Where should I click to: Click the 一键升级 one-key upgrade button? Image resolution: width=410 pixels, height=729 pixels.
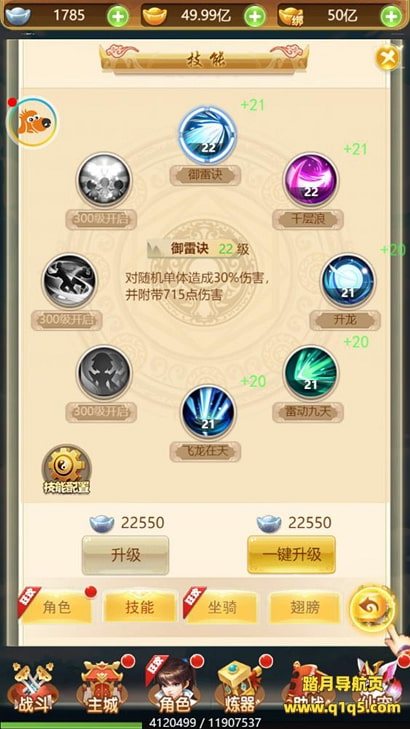point(291,555)
